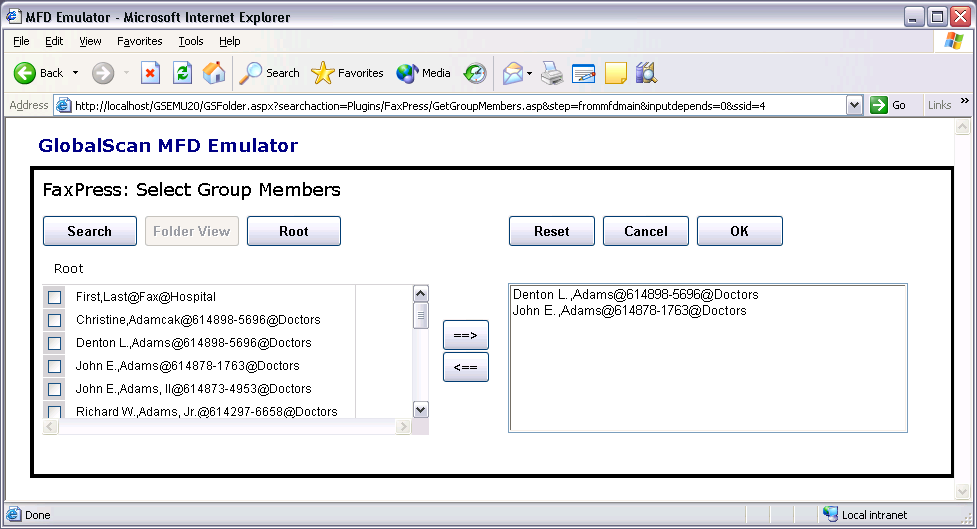Screen dimensions: 977x529
Task: Check the First,Last@Fax@Hospital checkbox
Action: pyautogui.click(x=55, y=297)
